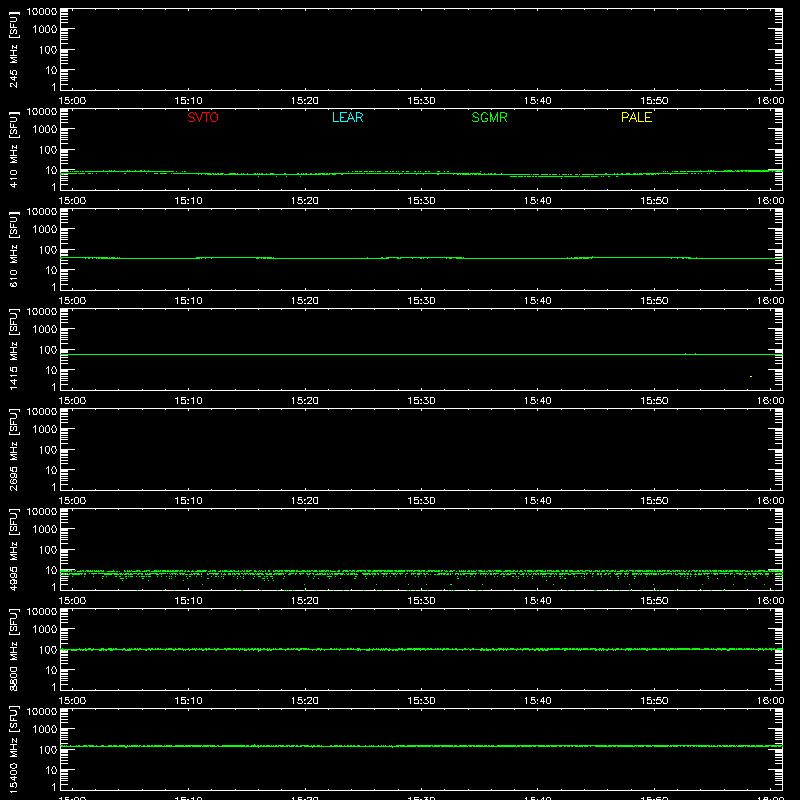Click the cyan LEAR station label
800x800 pixels.
tap(347, 117)
